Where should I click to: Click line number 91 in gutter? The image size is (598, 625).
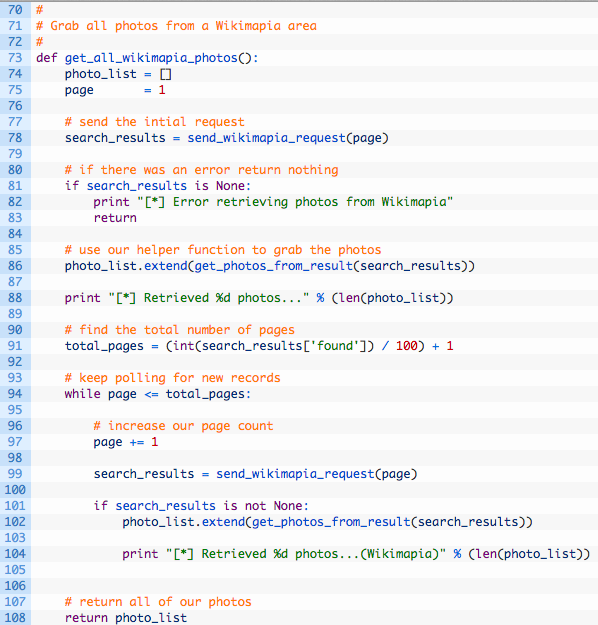[15, 346]
